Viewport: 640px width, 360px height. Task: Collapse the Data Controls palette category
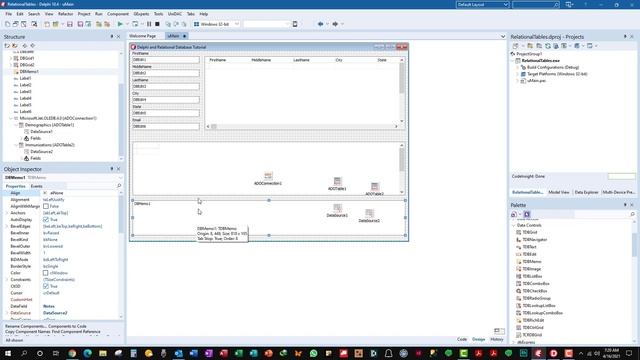pyautogui.click(x=513, y=225)
